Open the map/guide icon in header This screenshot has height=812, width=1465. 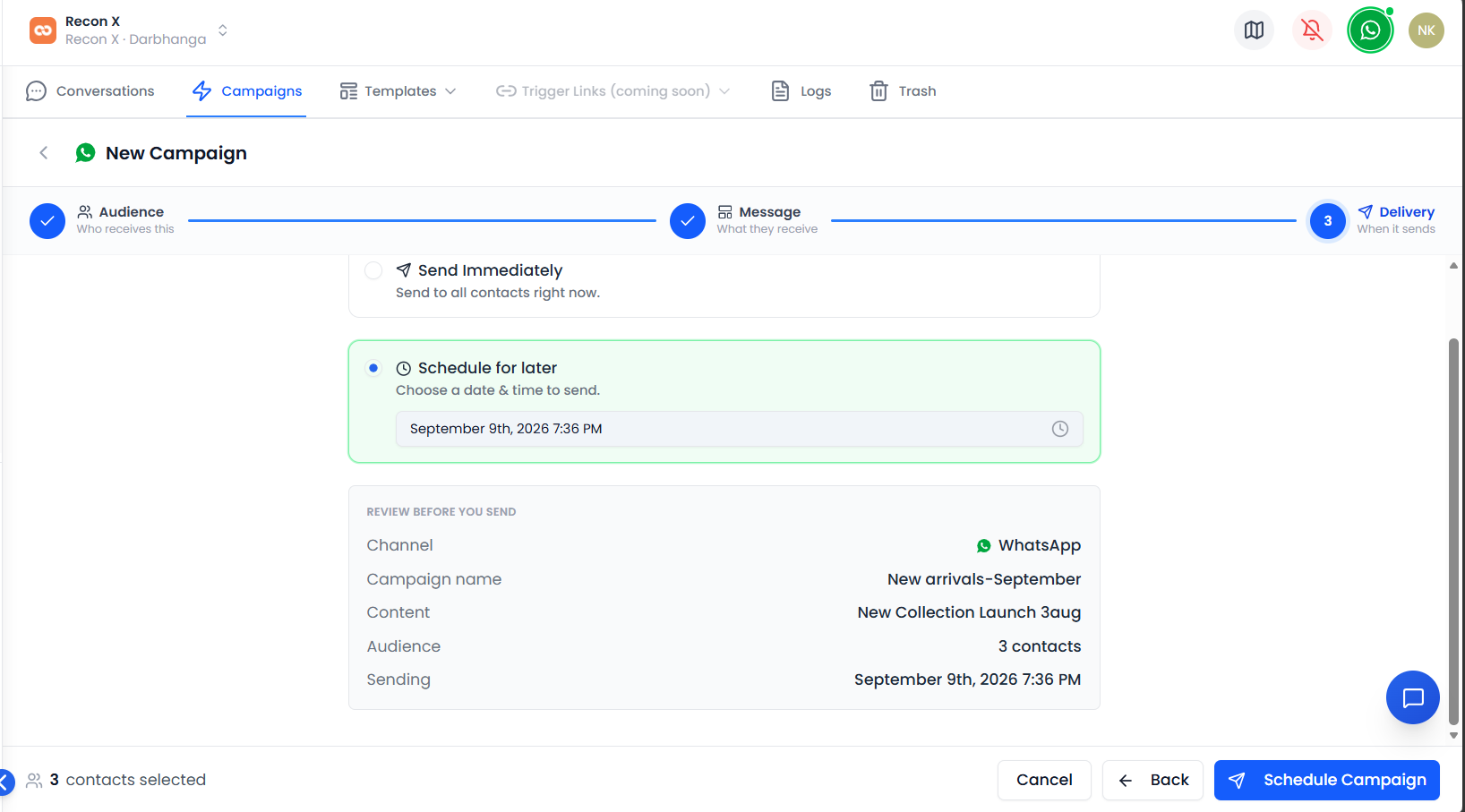1254,30
